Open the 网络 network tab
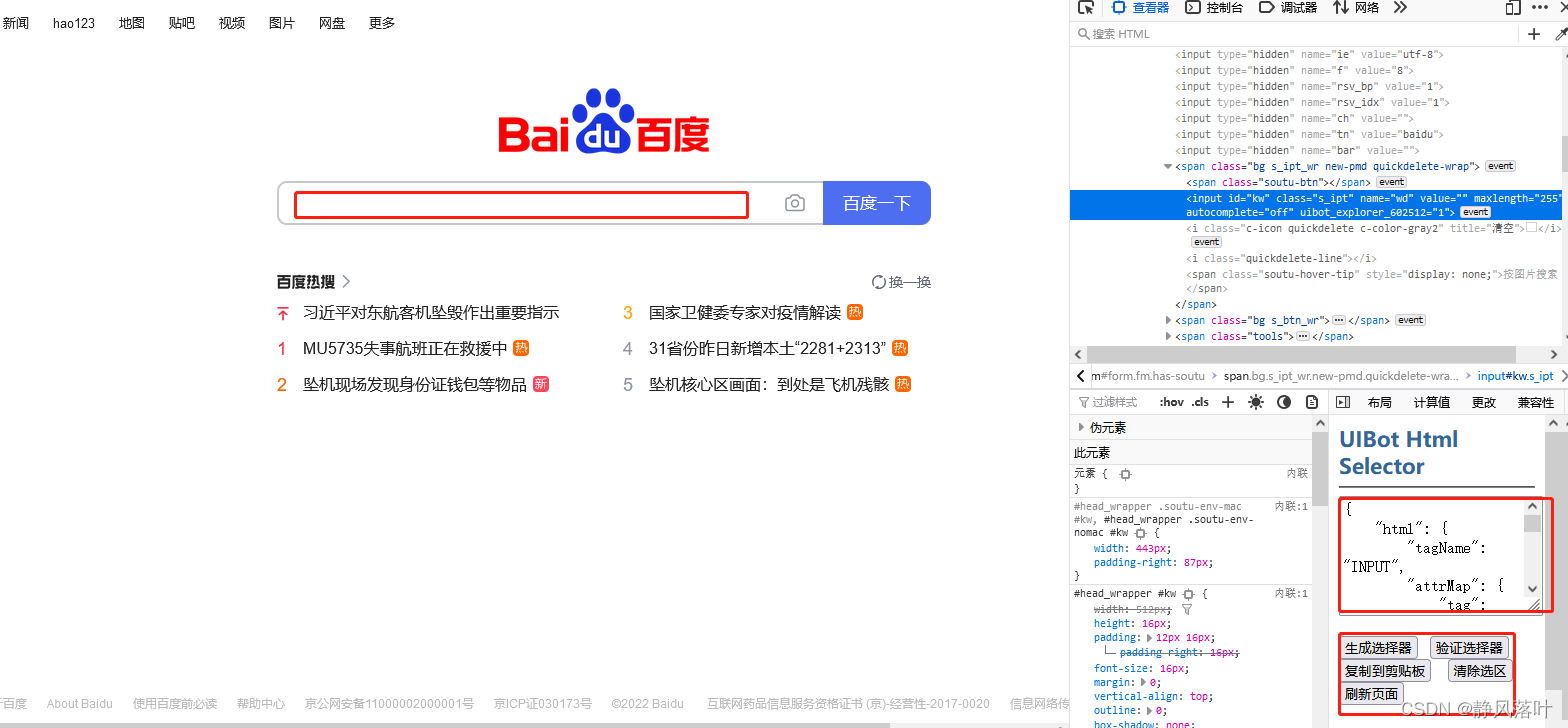Screen dimensions: 1568x728 (1356, 7)
